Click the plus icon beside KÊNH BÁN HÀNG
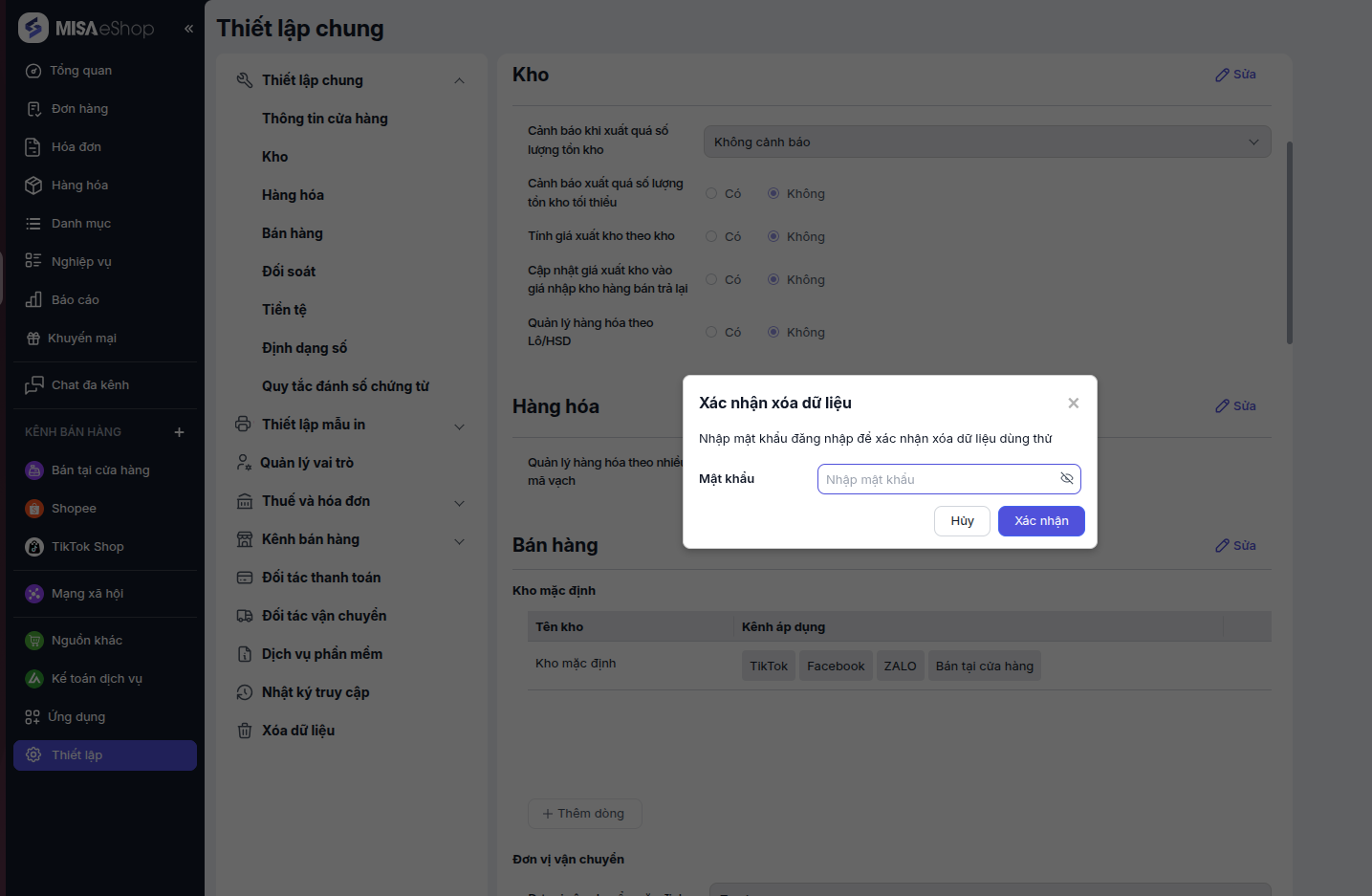 pyautogui.click(x=179, y=432)
